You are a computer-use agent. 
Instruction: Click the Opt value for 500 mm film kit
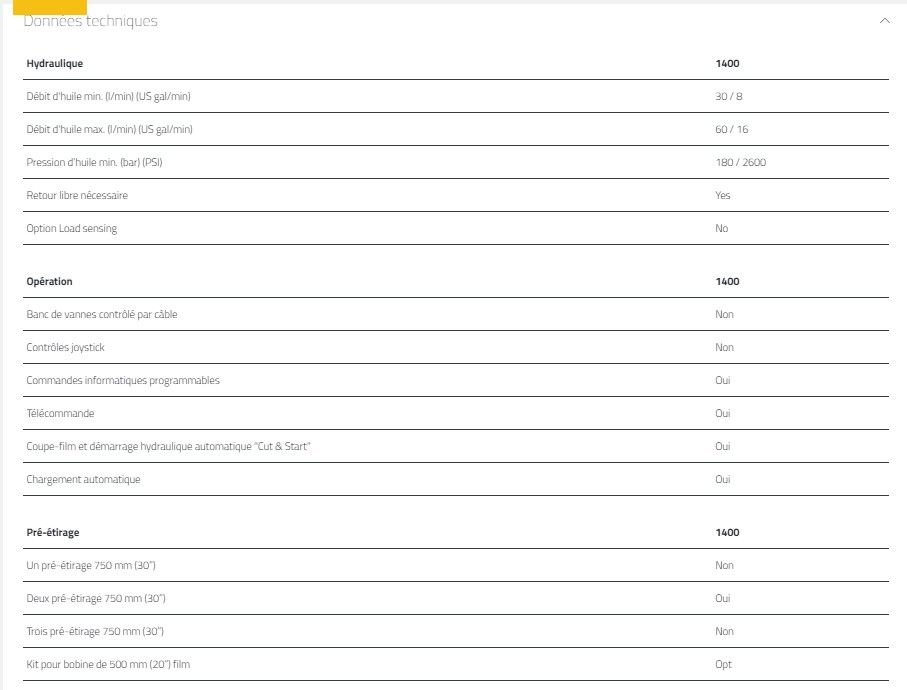point(723,664)
